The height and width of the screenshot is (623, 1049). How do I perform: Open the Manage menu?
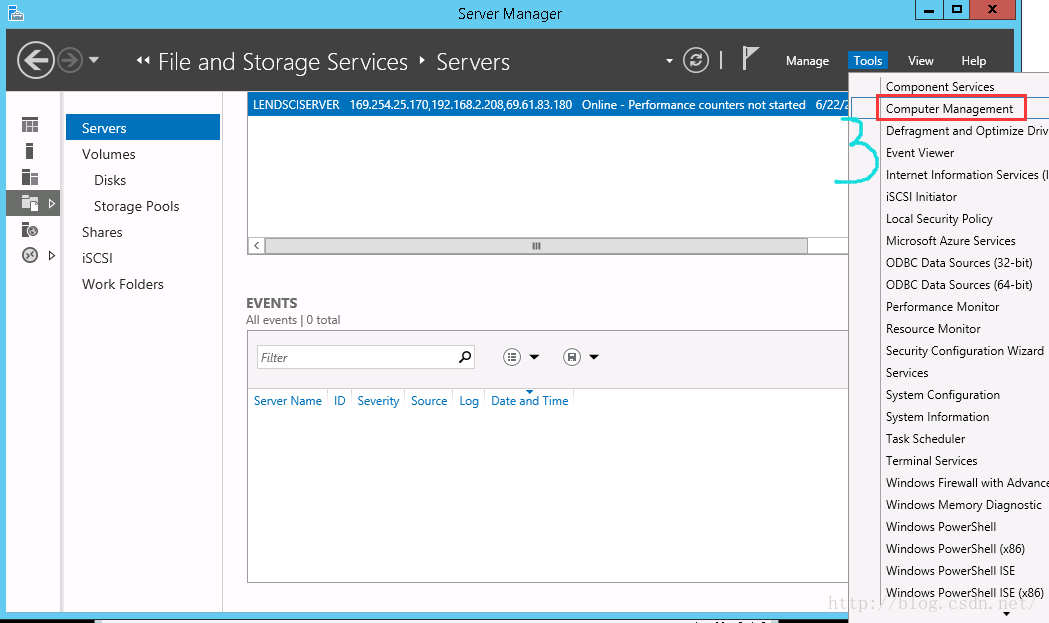pos(807,61)
